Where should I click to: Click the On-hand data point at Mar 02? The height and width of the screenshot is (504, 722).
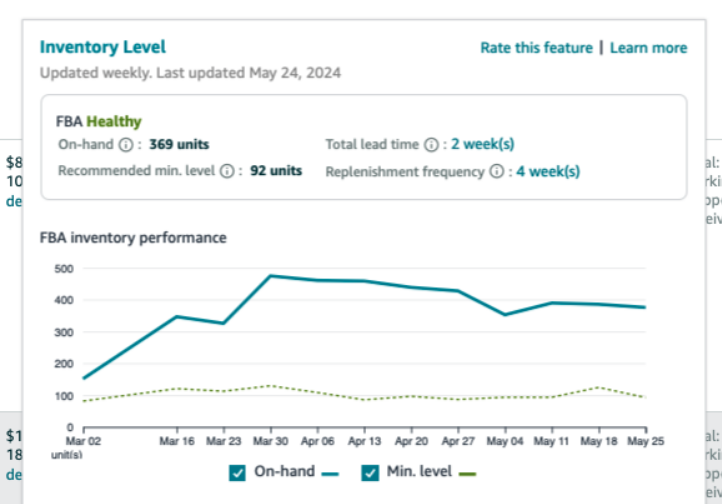(84, 378)
